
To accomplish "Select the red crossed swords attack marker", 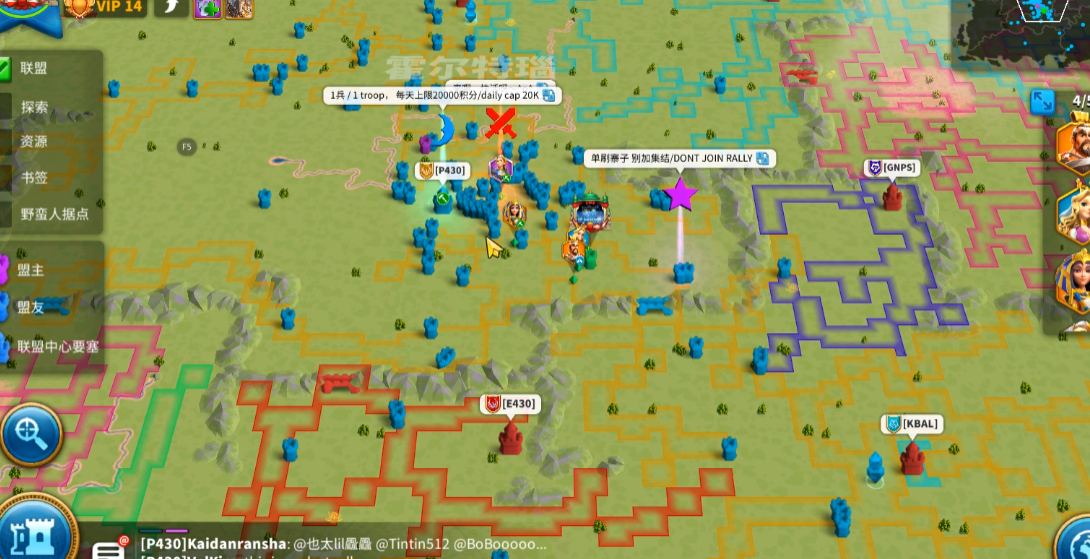I will pyautogui.click(x=500, y=123).
